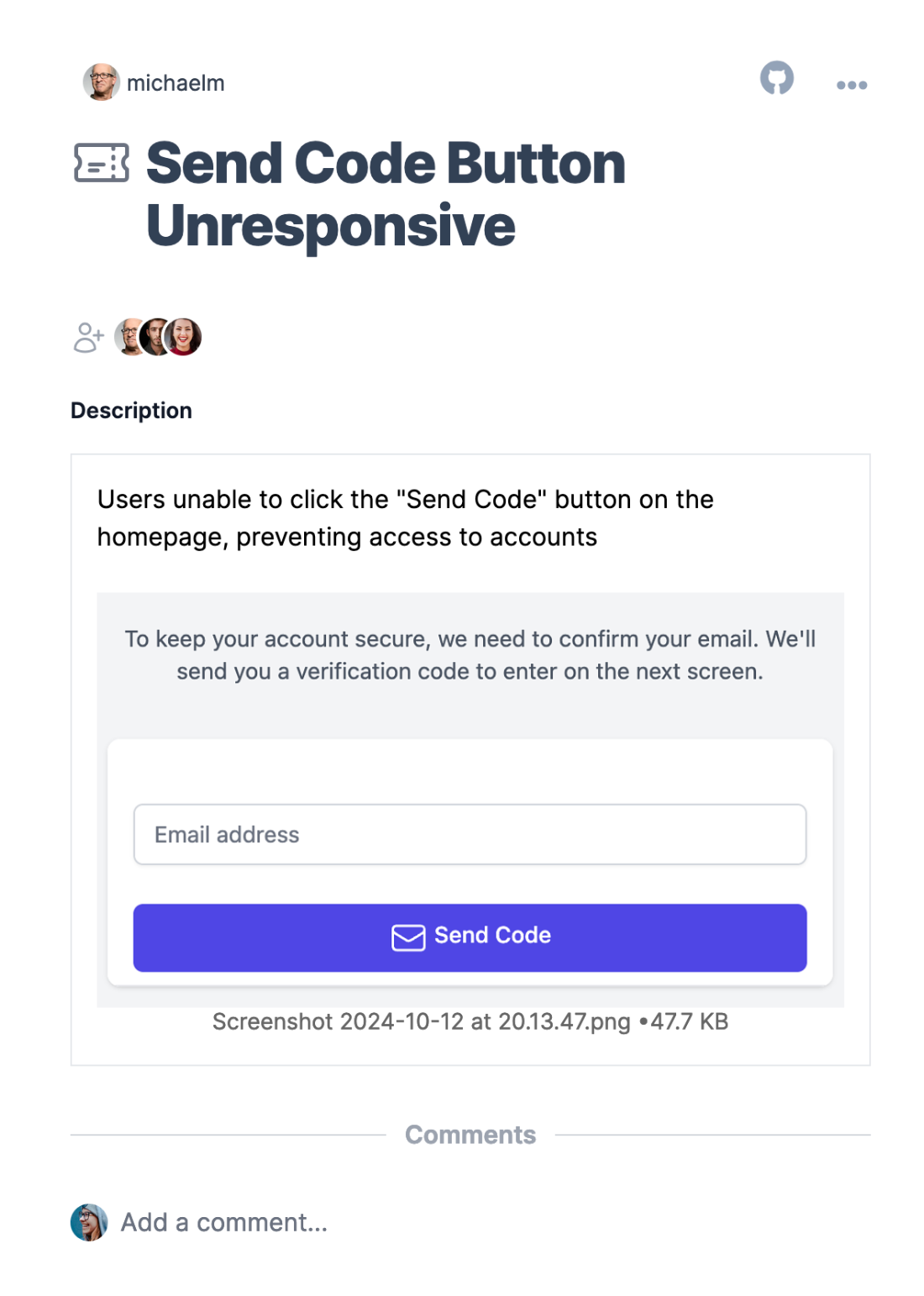Click the description text about Send Code

coord(406,518)
